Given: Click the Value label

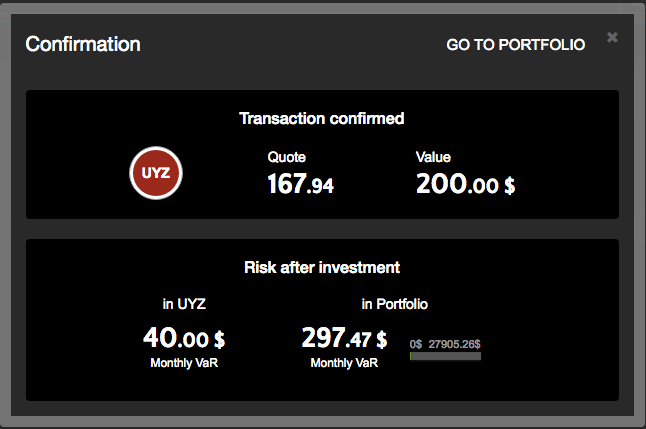Looking at the screenshot, I should click(433, 157).
